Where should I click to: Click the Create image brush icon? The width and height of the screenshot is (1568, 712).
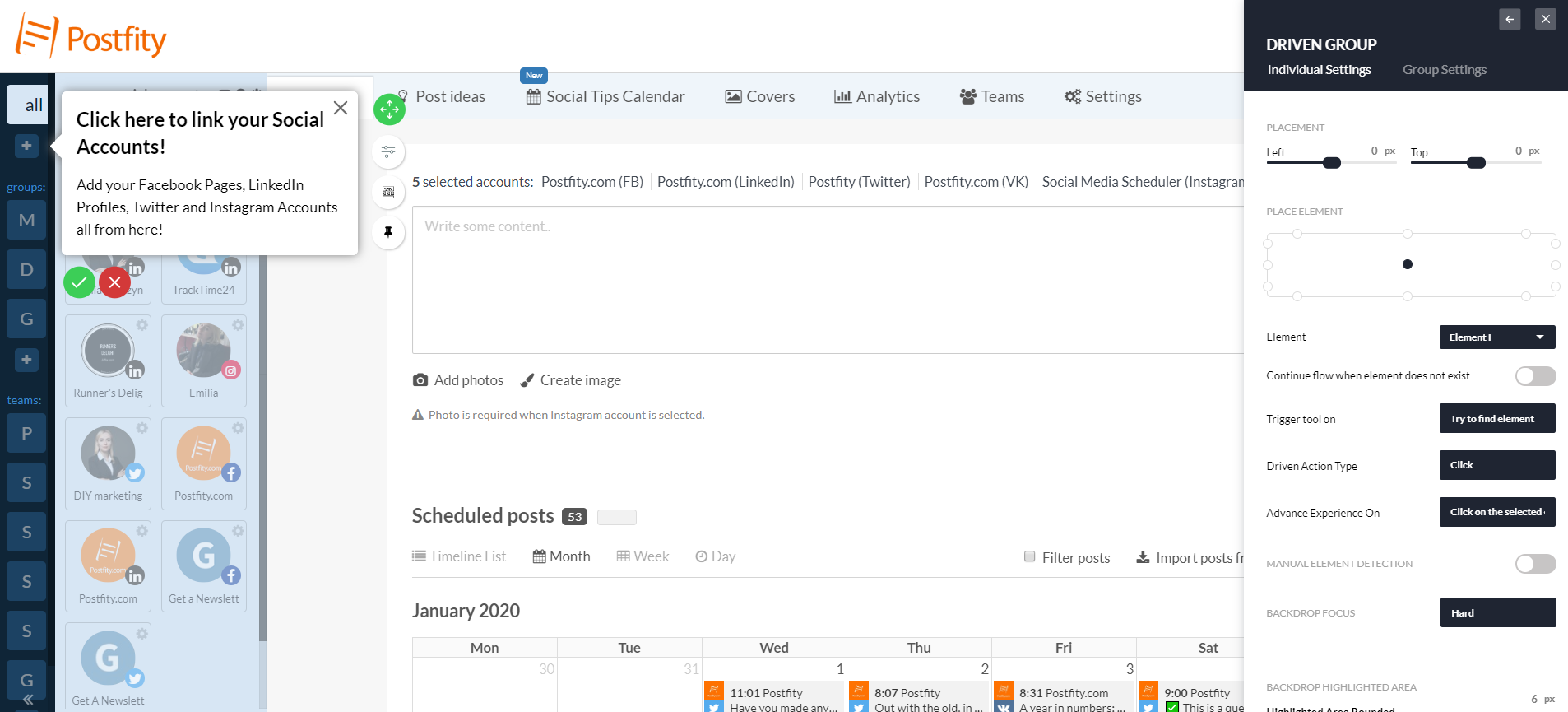coord(527,380)
